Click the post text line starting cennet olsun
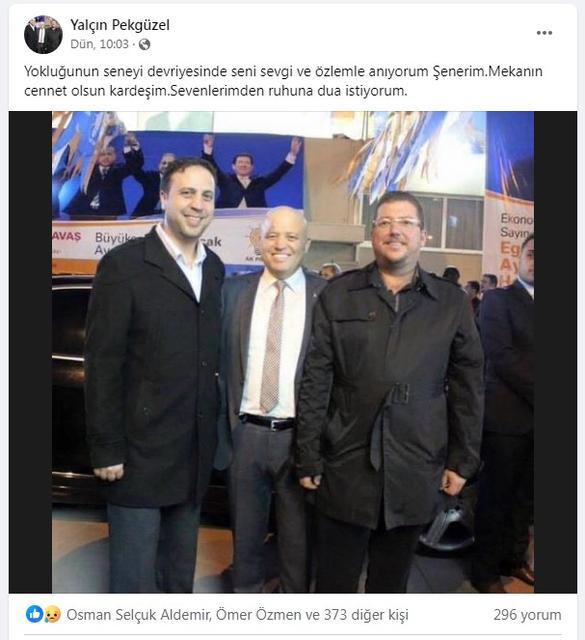The width and height of the screenshot is (585, 640). pyautogui.click(x=216, y=91)
